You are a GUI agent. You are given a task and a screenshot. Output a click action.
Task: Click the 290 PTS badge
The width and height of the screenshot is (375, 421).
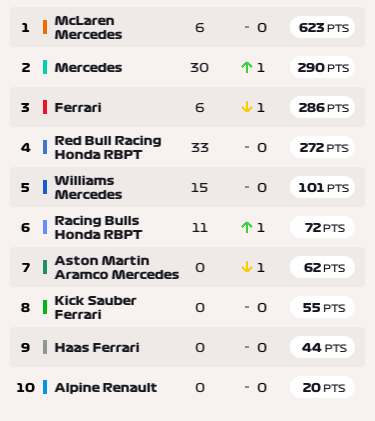322,67
